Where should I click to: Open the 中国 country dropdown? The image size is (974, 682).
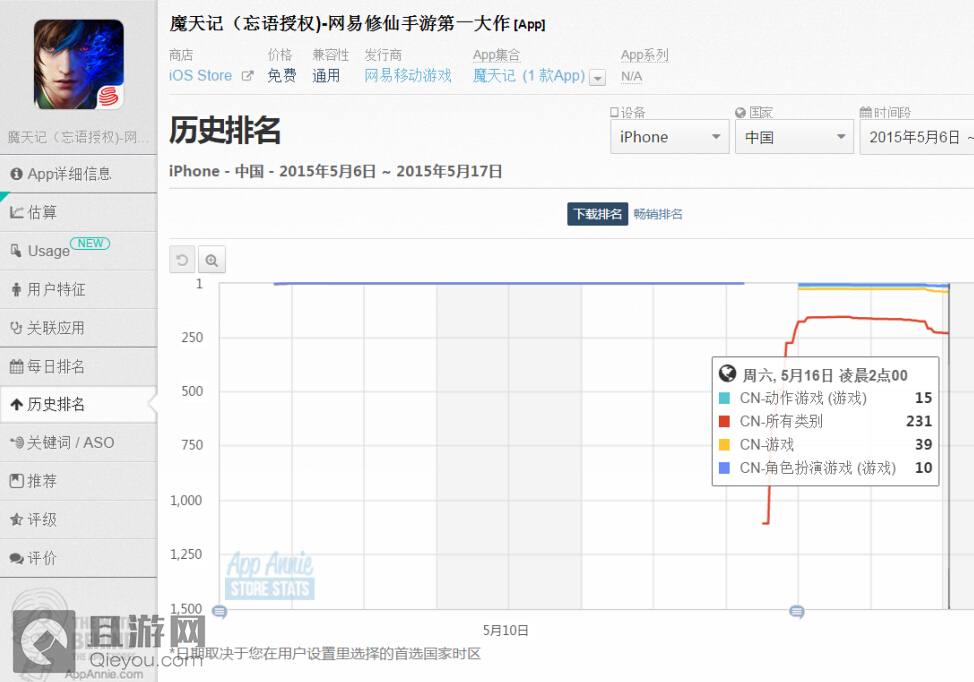tap(794, 137)
